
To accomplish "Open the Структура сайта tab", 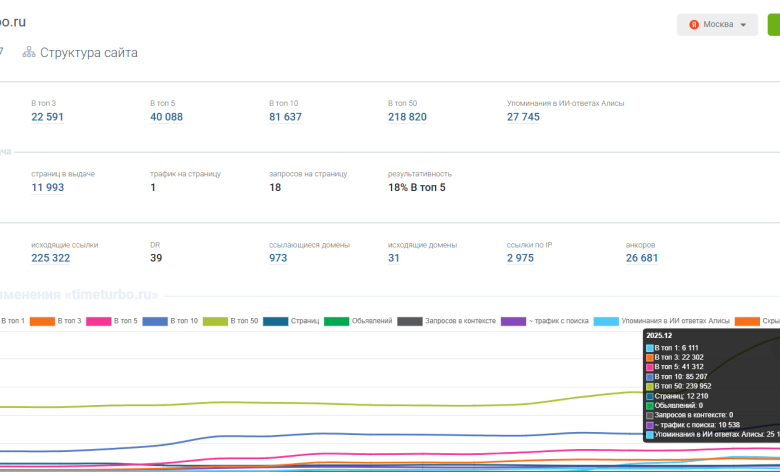I will tap(88, 52).
